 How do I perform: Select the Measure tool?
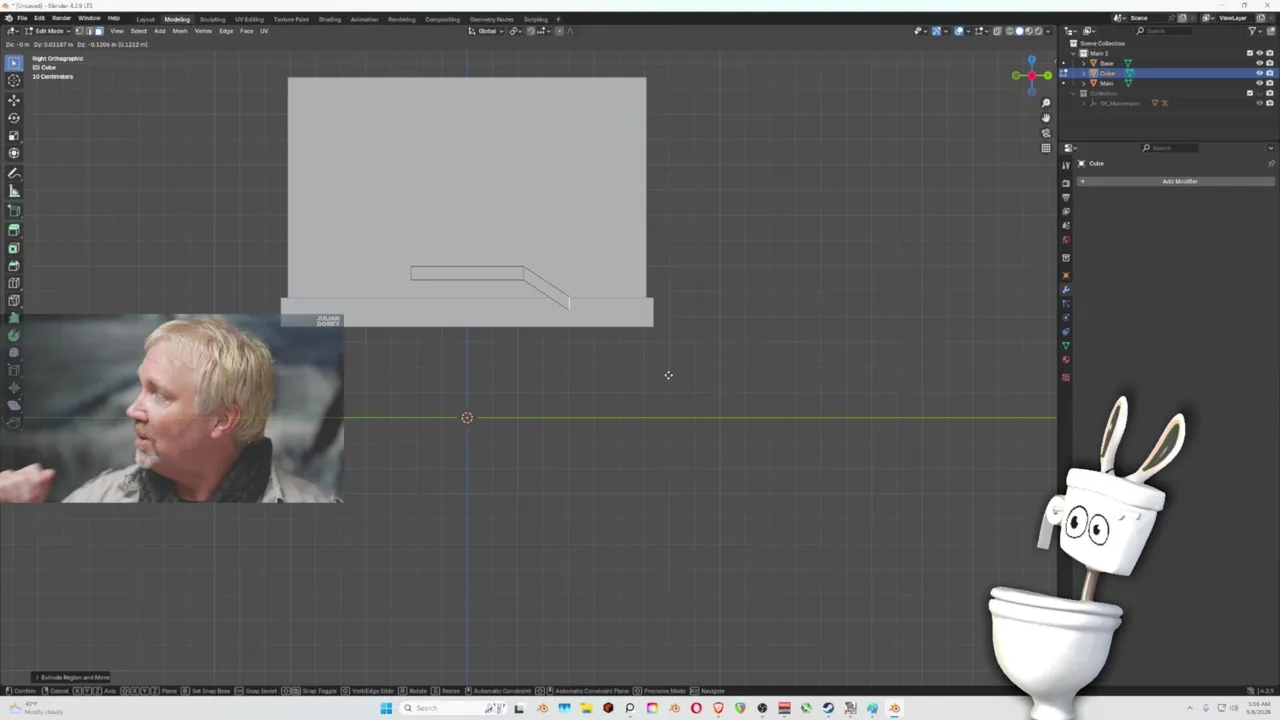pyautogui.click(x=14, y=191)
